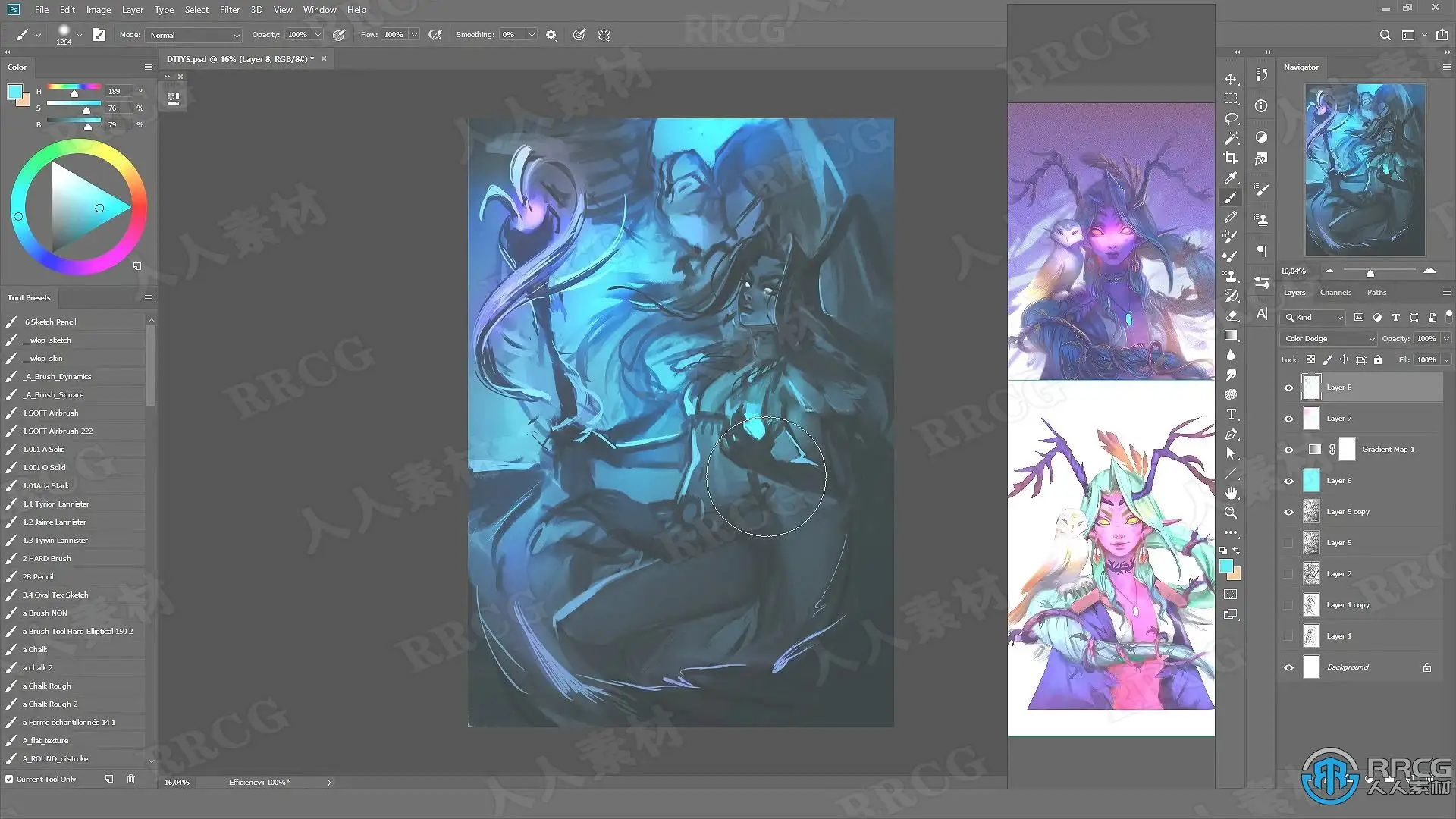Select the Horizontal Type tool
This screenshot has height=819, width=1456.
1231,414
